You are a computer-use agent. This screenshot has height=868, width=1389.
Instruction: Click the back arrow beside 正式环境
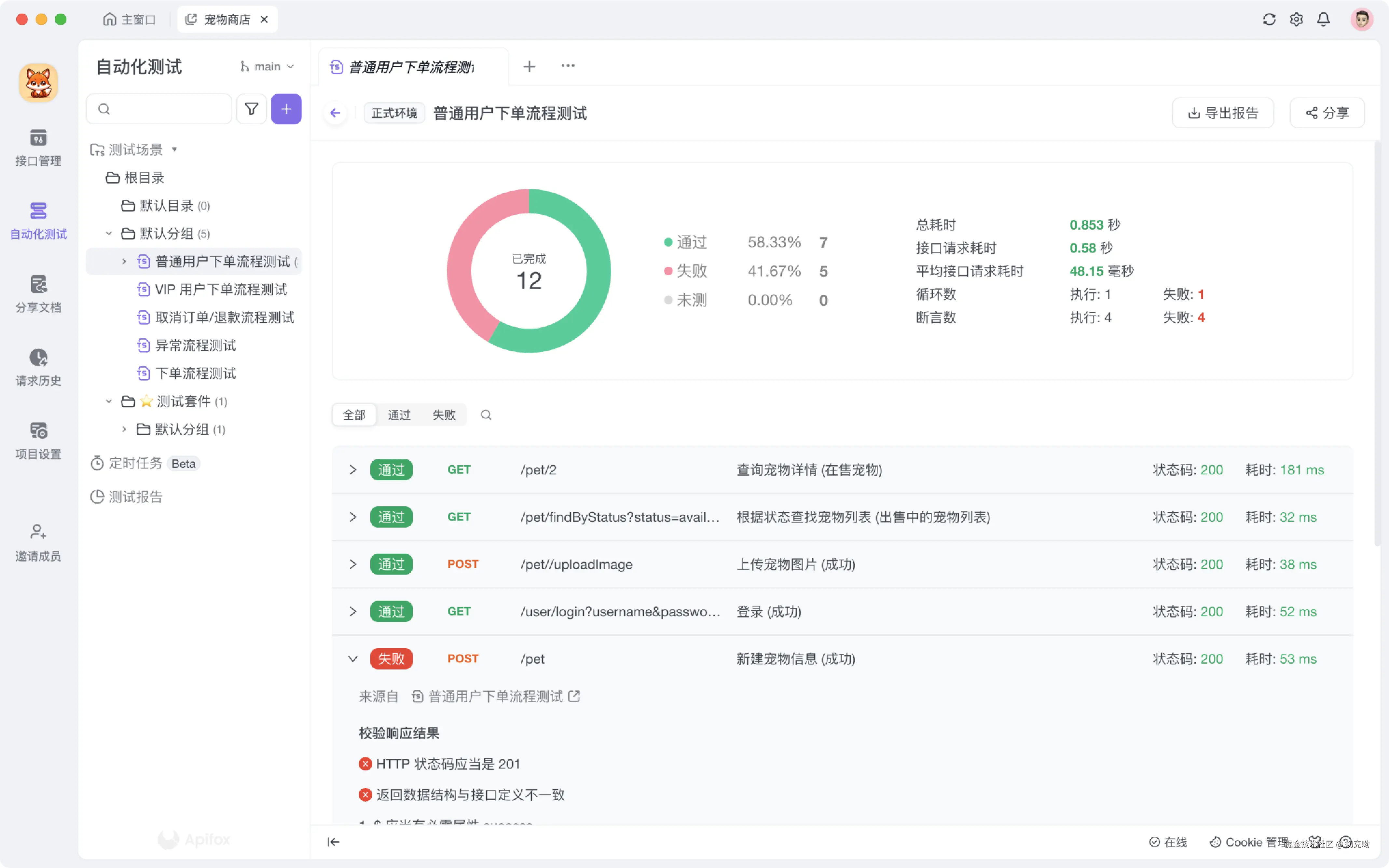[x=335, y=113]
